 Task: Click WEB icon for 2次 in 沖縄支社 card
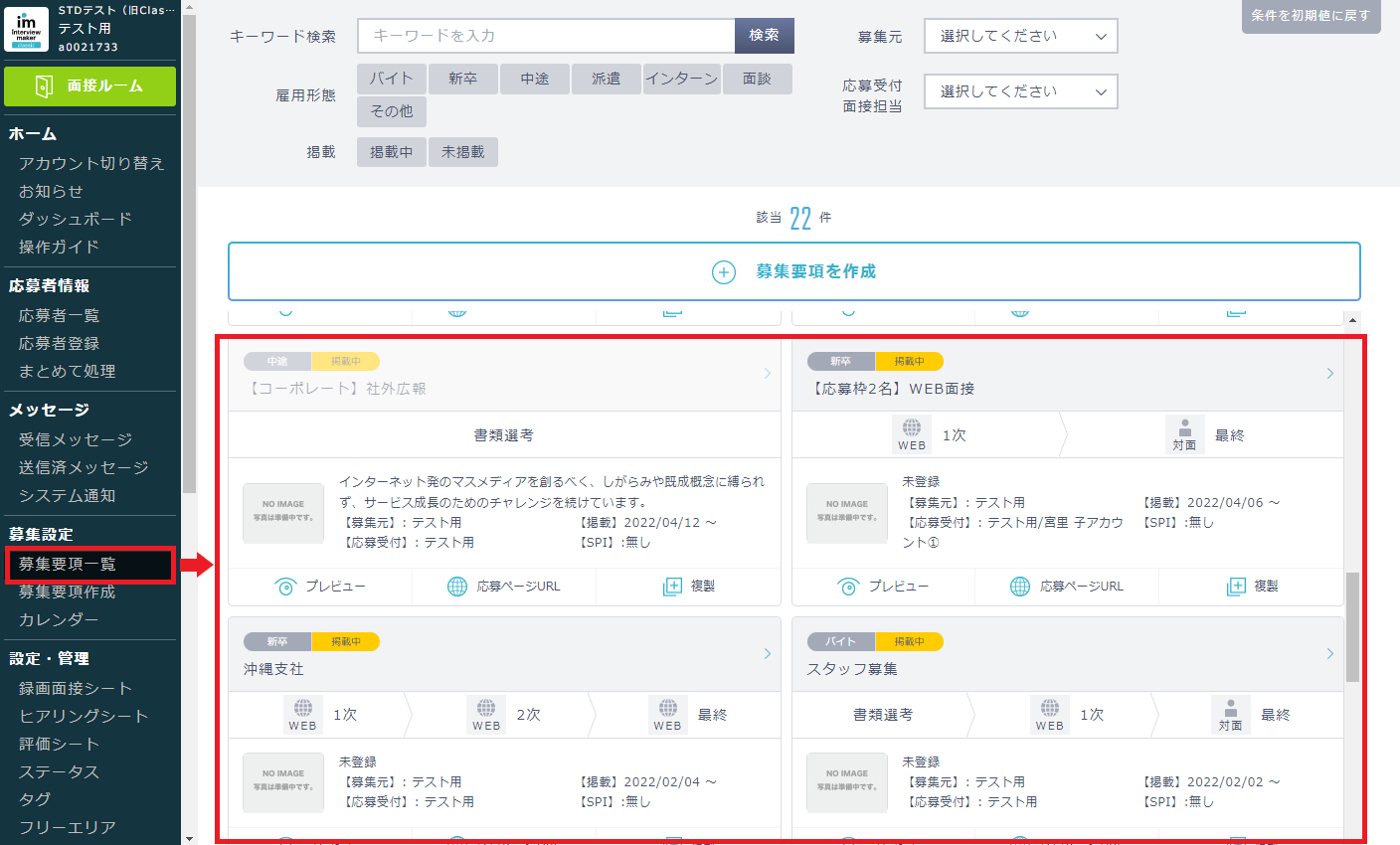click(486, 715)
